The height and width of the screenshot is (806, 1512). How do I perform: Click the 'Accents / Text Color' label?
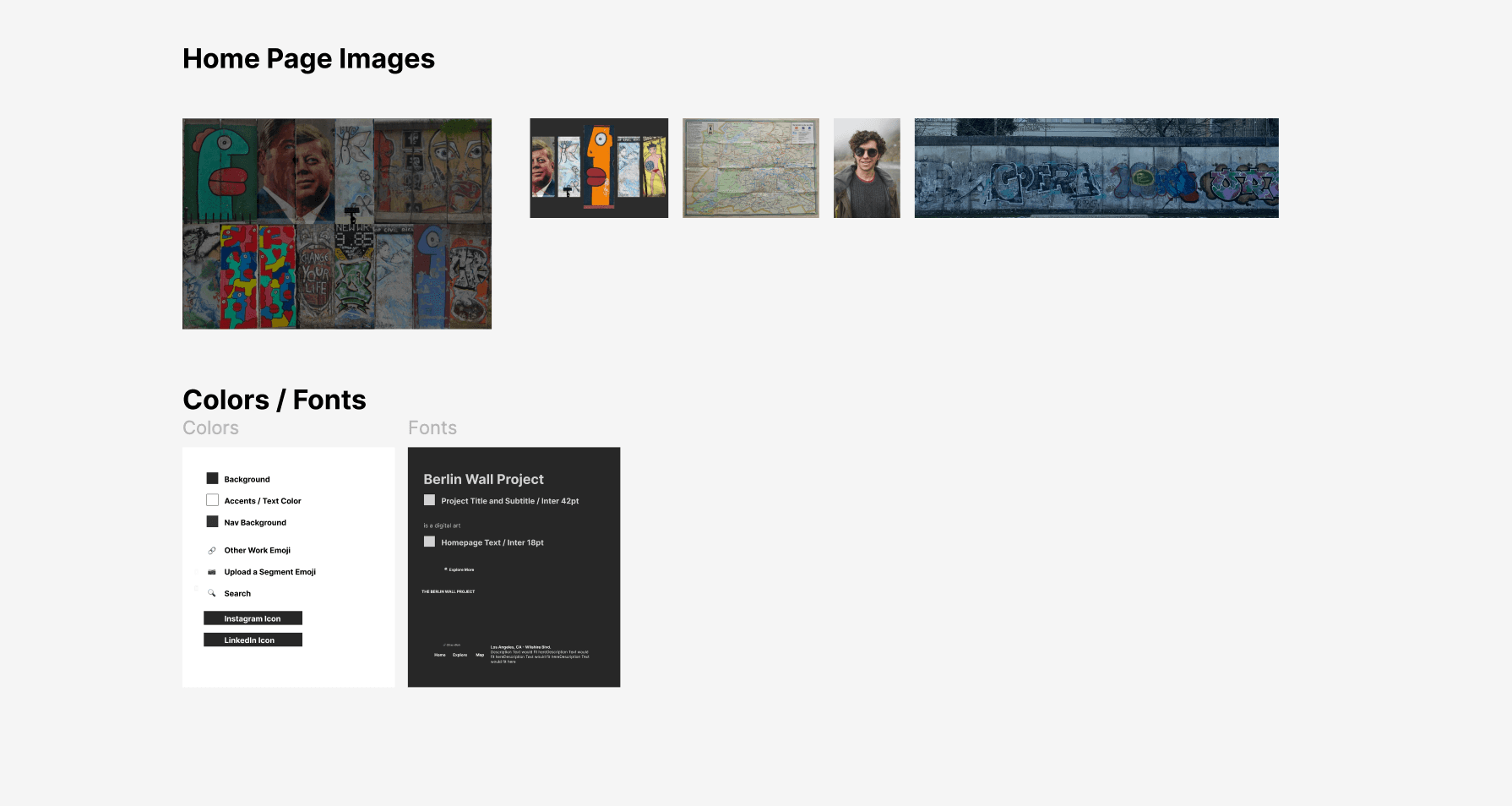pyautogui.click(x=263, y=501)
